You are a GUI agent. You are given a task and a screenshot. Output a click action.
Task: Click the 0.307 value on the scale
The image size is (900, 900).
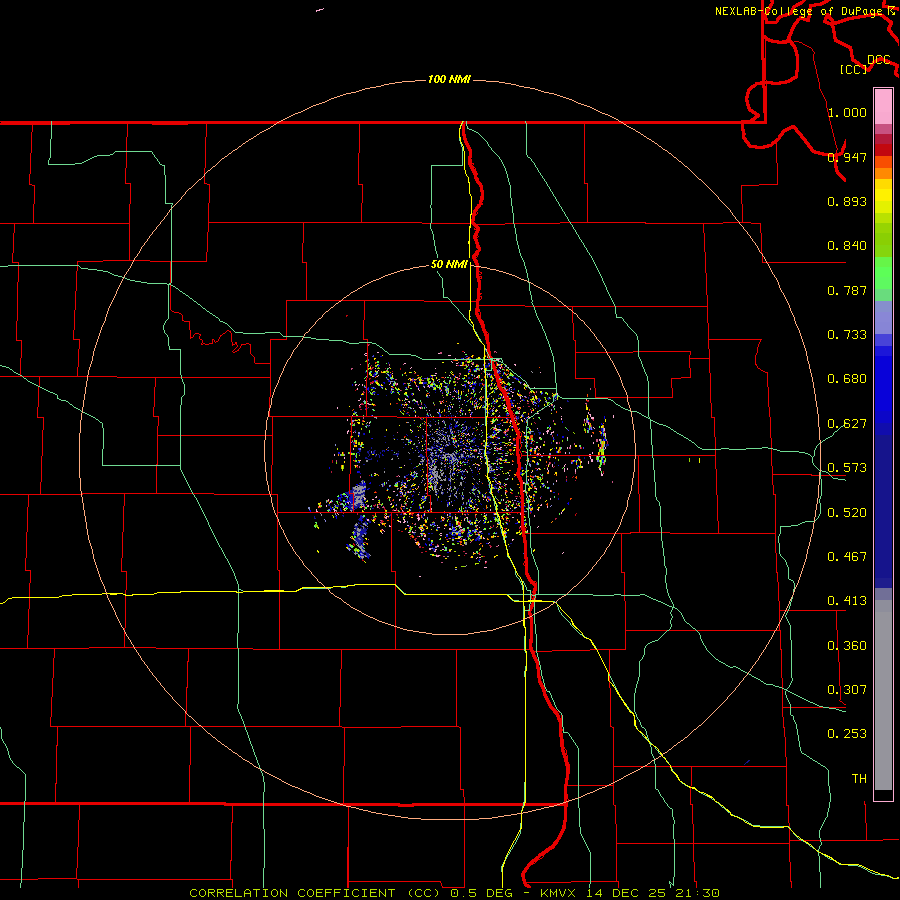(x=847, y=690)
